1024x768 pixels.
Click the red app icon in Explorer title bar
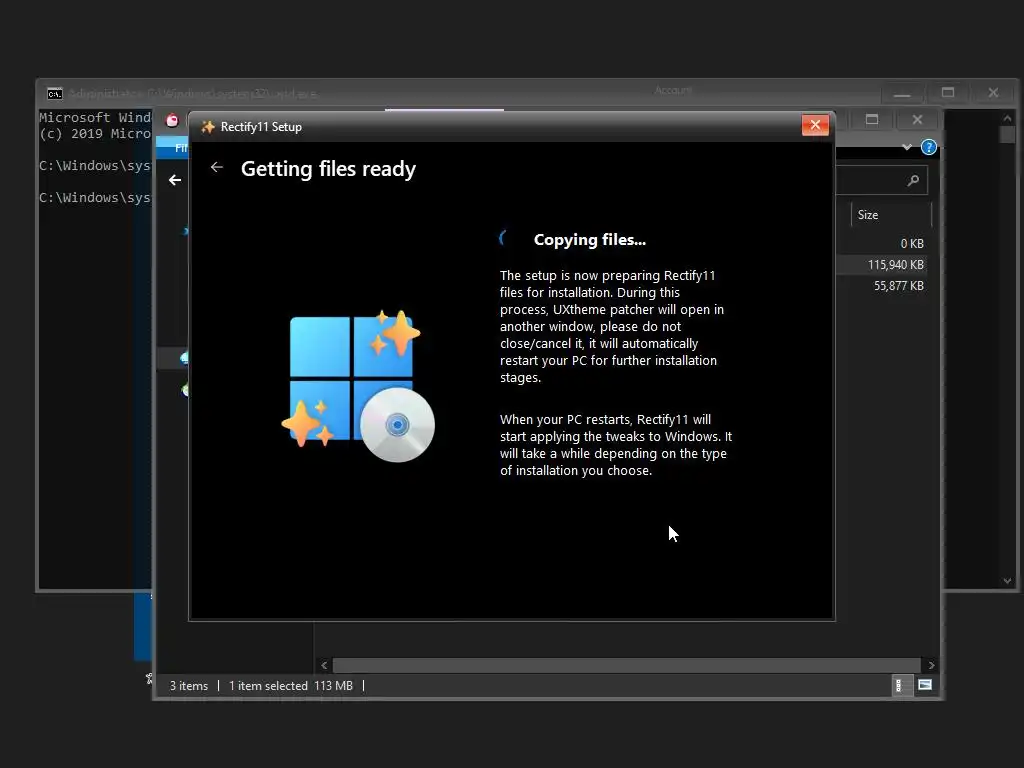(172, 120)
